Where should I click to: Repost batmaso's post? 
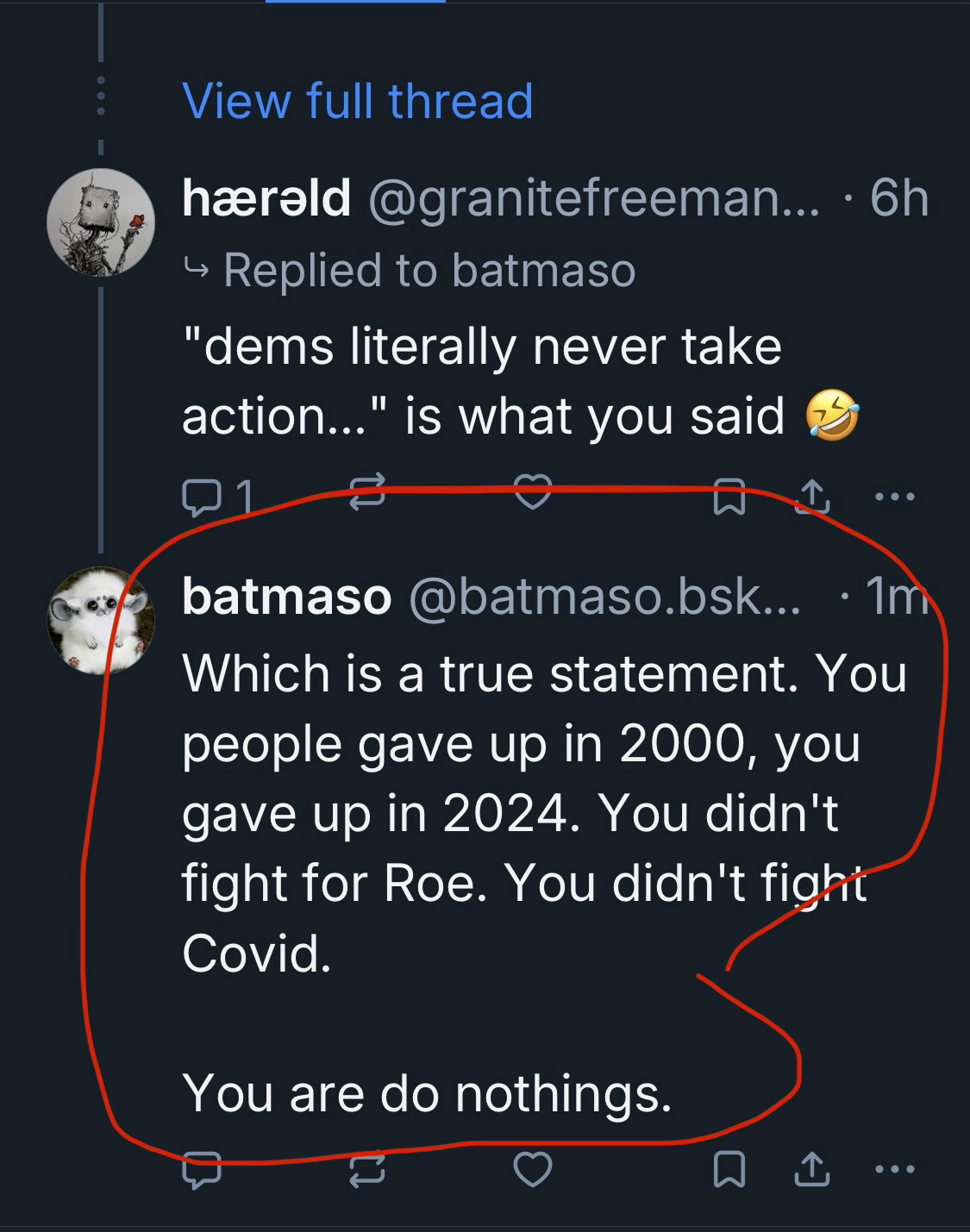pos(367,1170)
